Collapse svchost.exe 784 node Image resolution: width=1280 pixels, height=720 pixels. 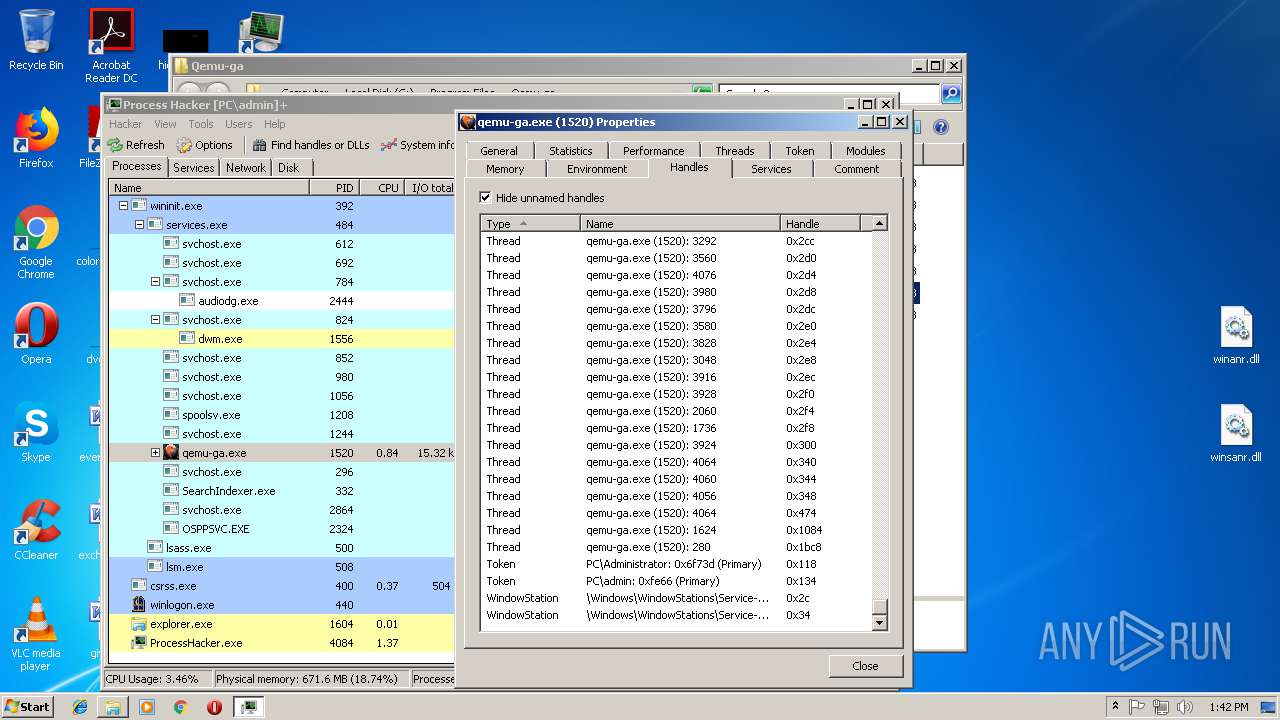point(155,282)
